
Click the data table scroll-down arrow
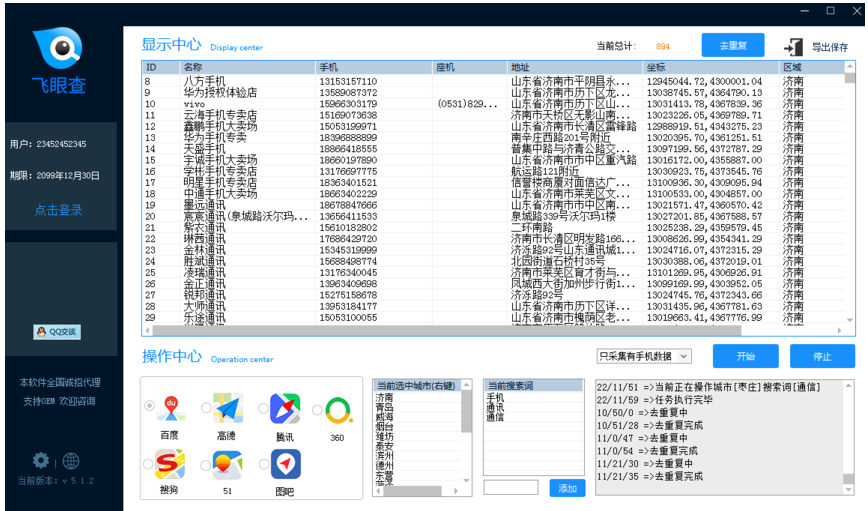coord(850,320)
